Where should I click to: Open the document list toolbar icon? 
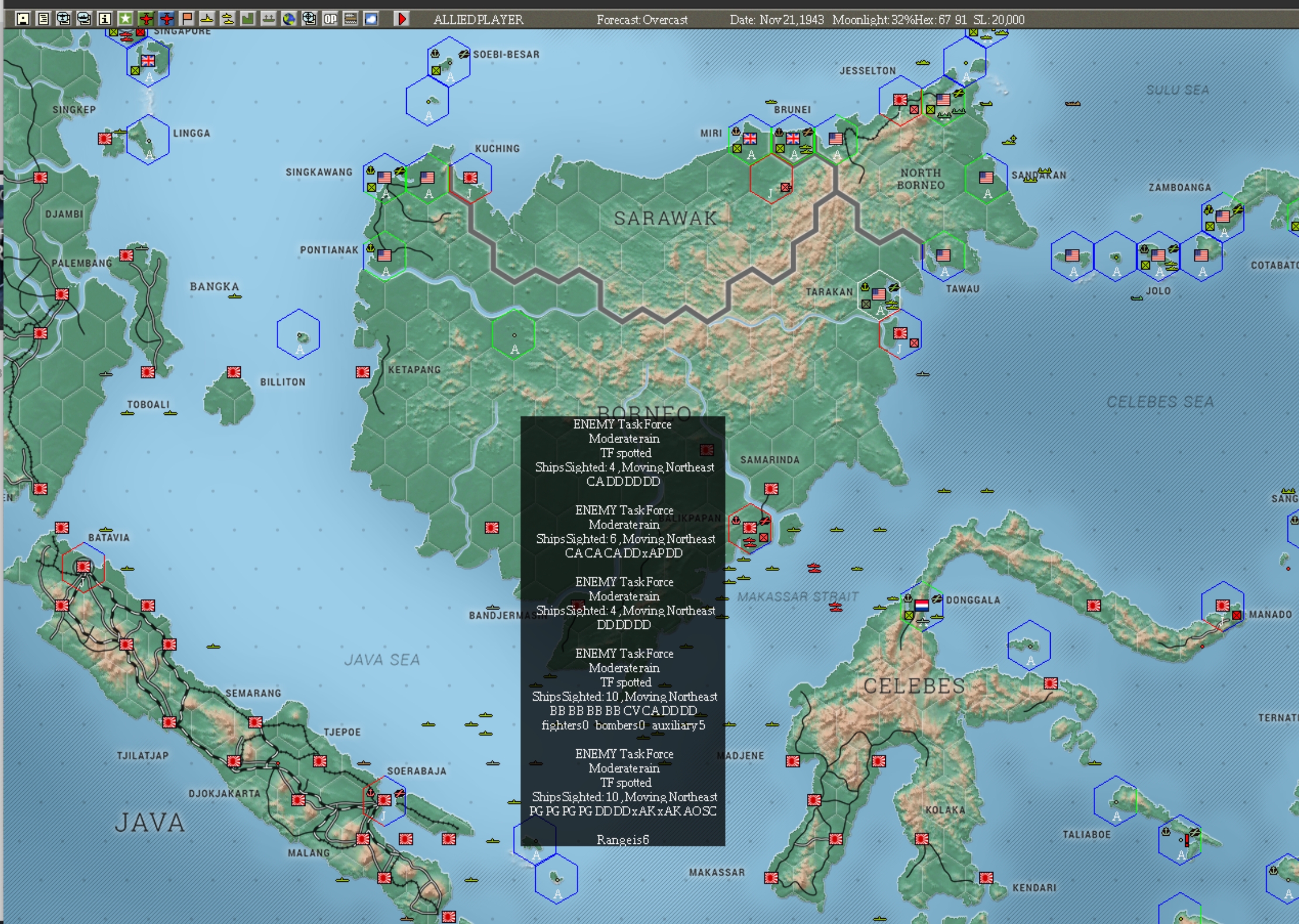tap(43, 19)
